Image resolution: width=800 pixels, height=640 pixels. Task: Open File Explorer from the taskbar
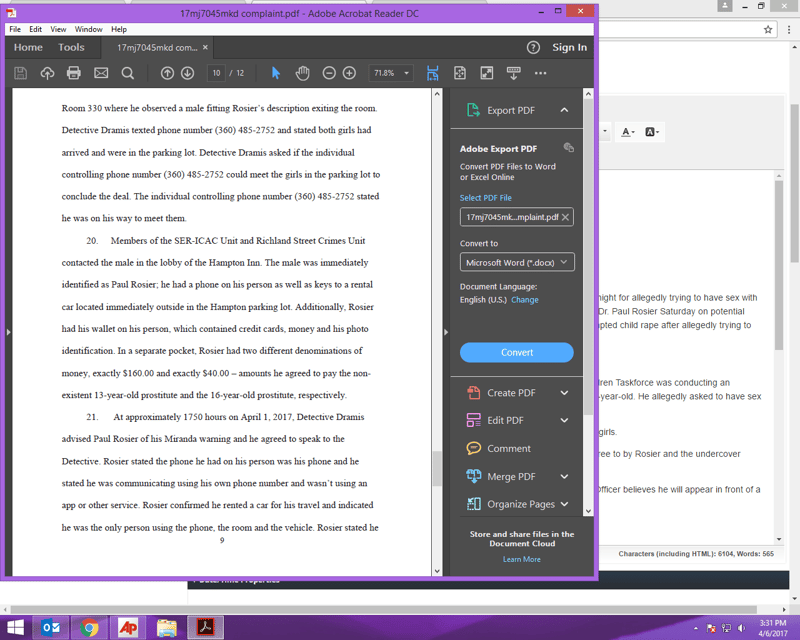pos(167,627)
